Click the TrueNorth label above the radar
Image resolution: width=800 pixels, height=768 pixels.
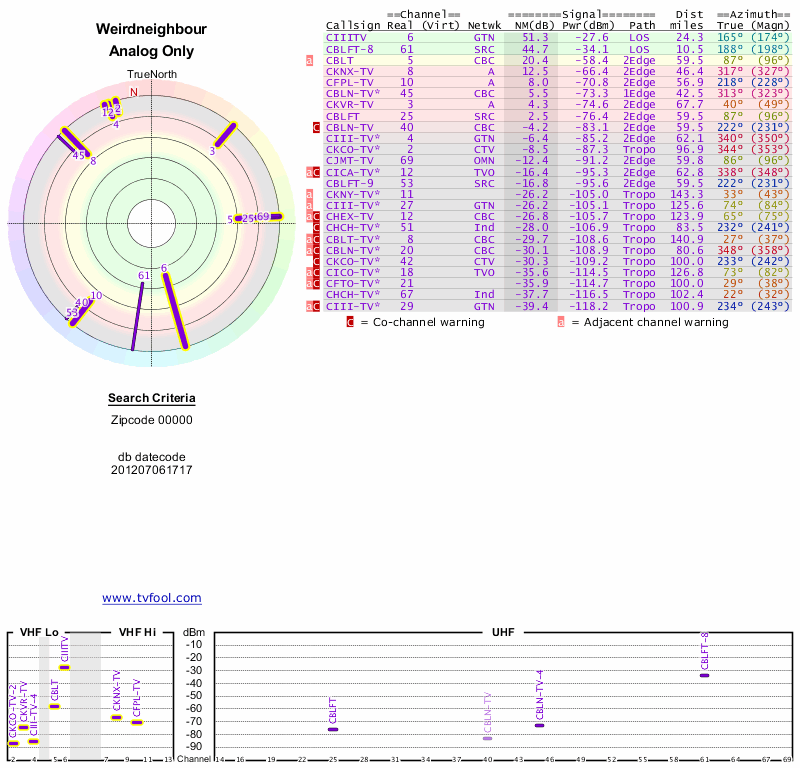(x=152, y=75)
